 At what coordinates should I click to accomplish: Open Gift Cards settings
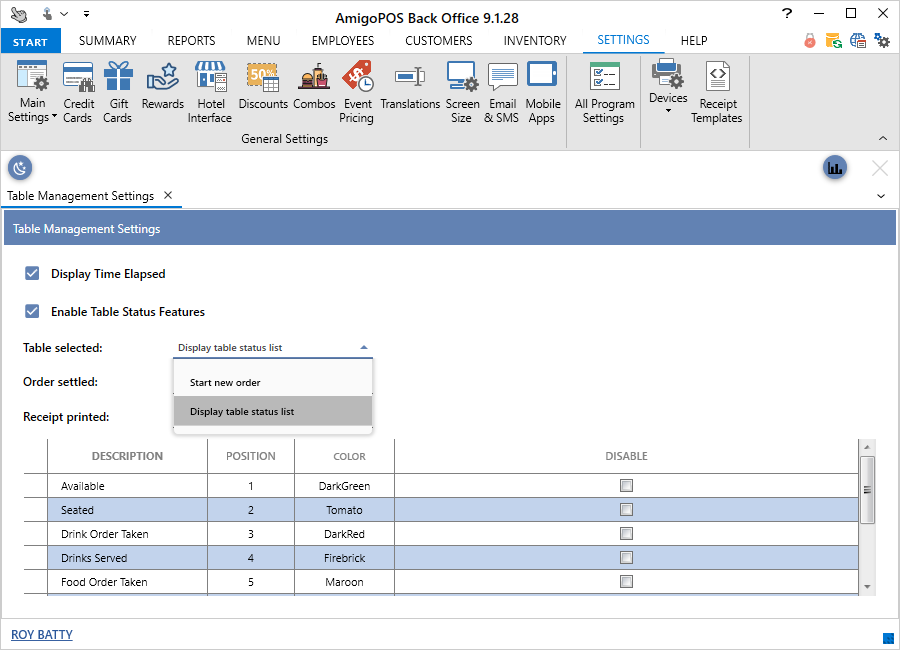tap(117, 90)
